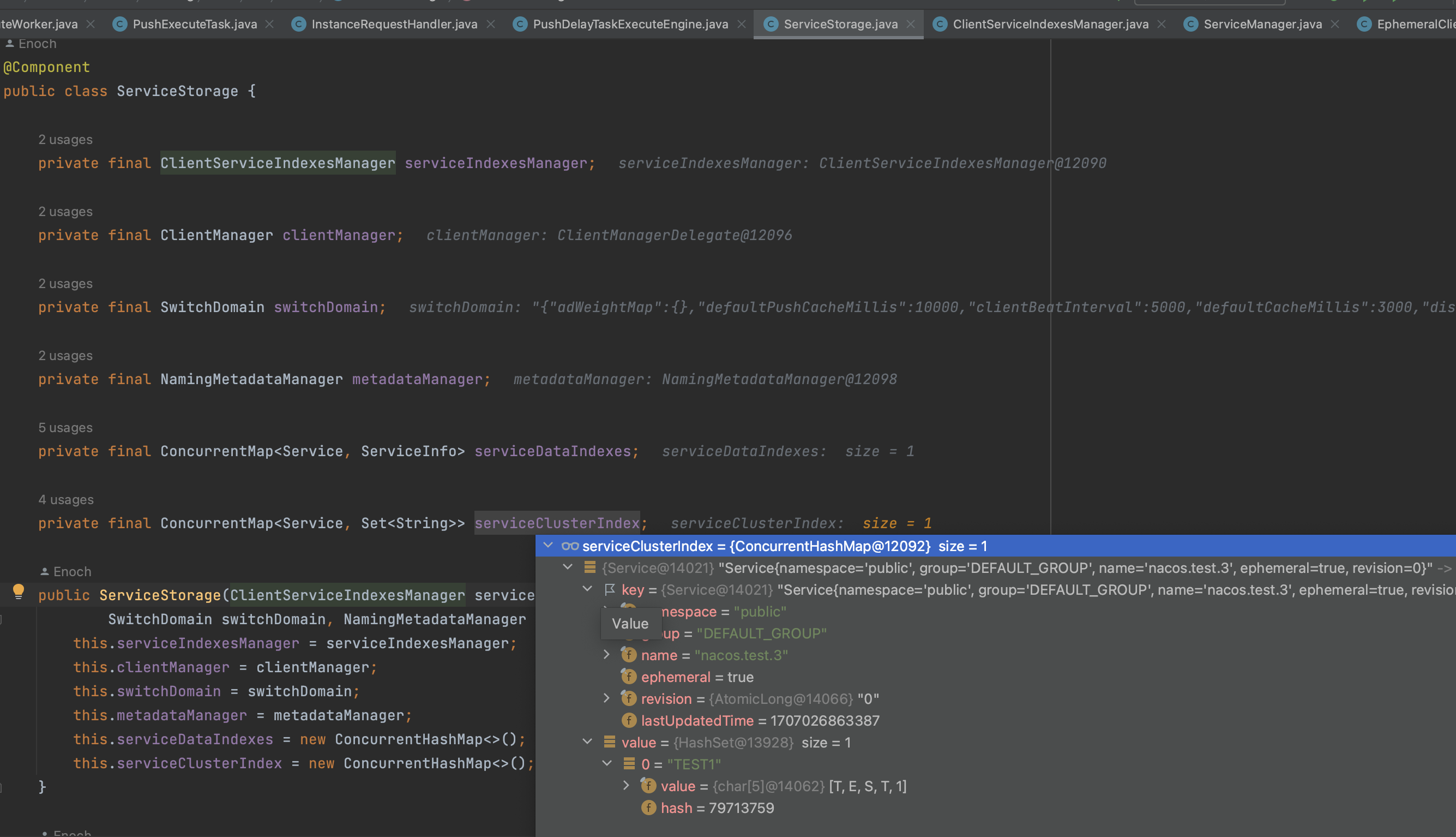Click the clientManager inline value ClientManagerDelegate@12096
Screen dimensions: 1456x837
point(675,235)
